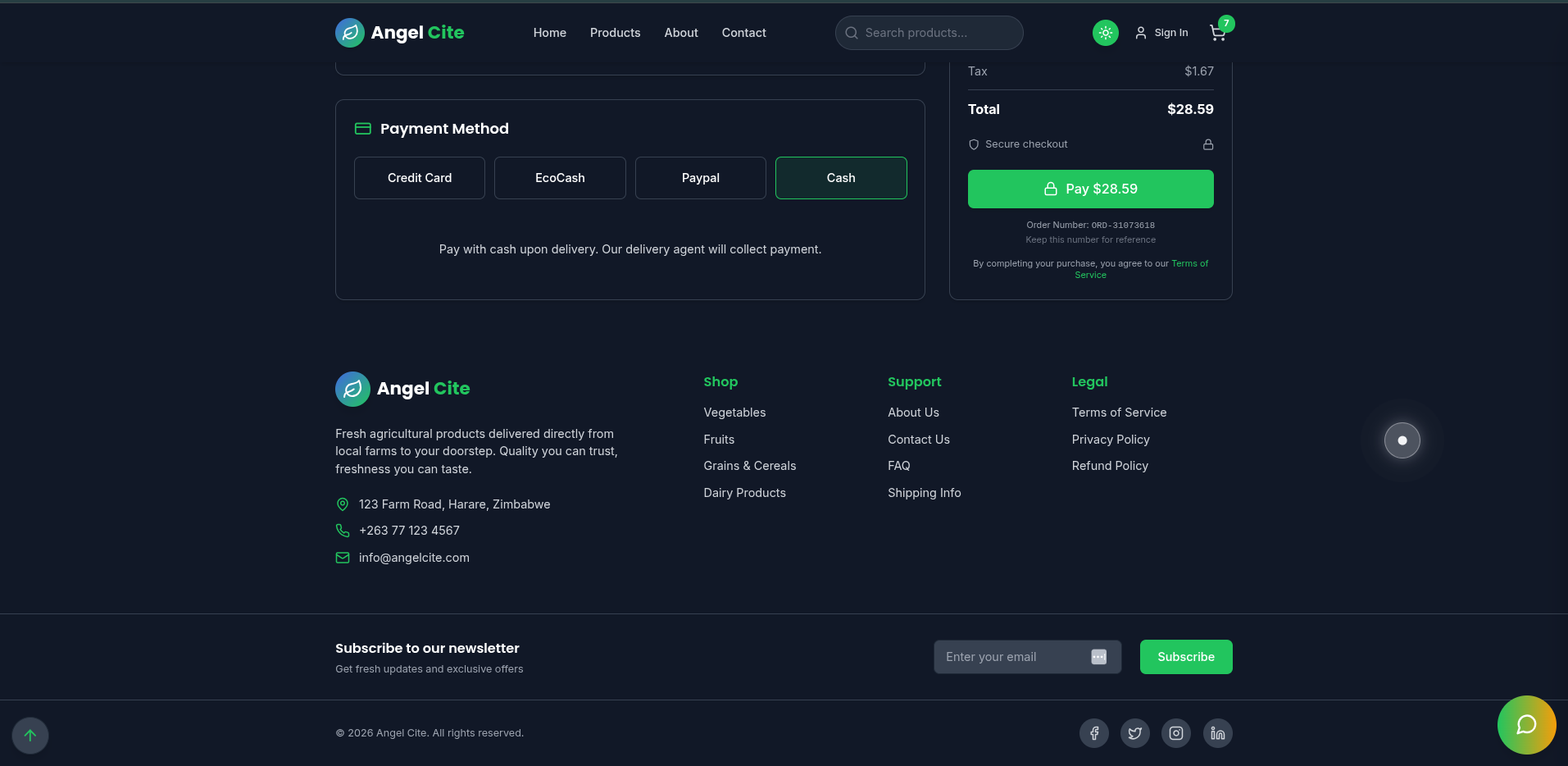Go to Products in the navigation menu
The width and height of the screenshot is (1568, 766).
click(615, 33)
